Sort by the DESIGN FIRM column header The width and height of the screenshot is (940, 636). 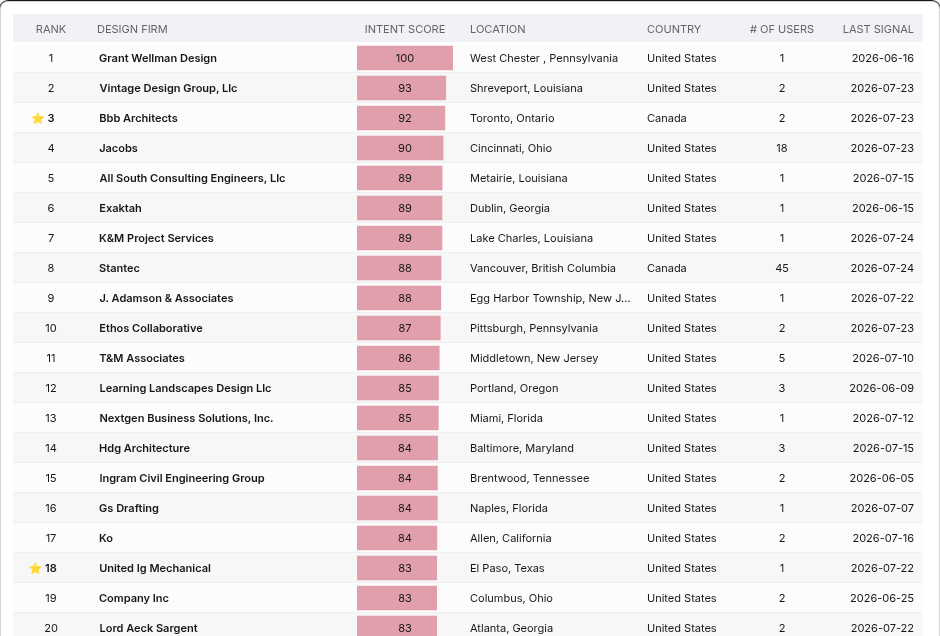pos(132,29)
